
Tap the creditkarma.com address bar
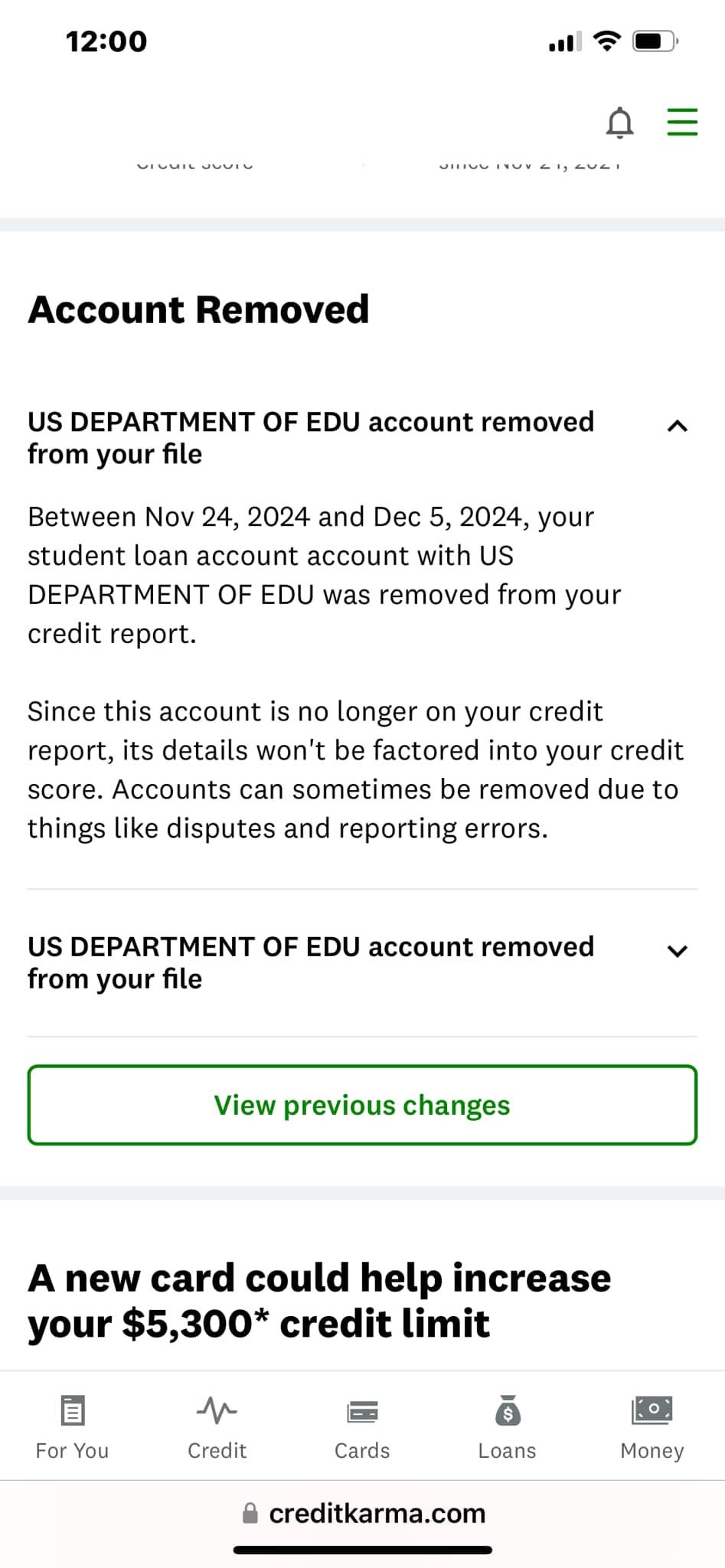377,1513
